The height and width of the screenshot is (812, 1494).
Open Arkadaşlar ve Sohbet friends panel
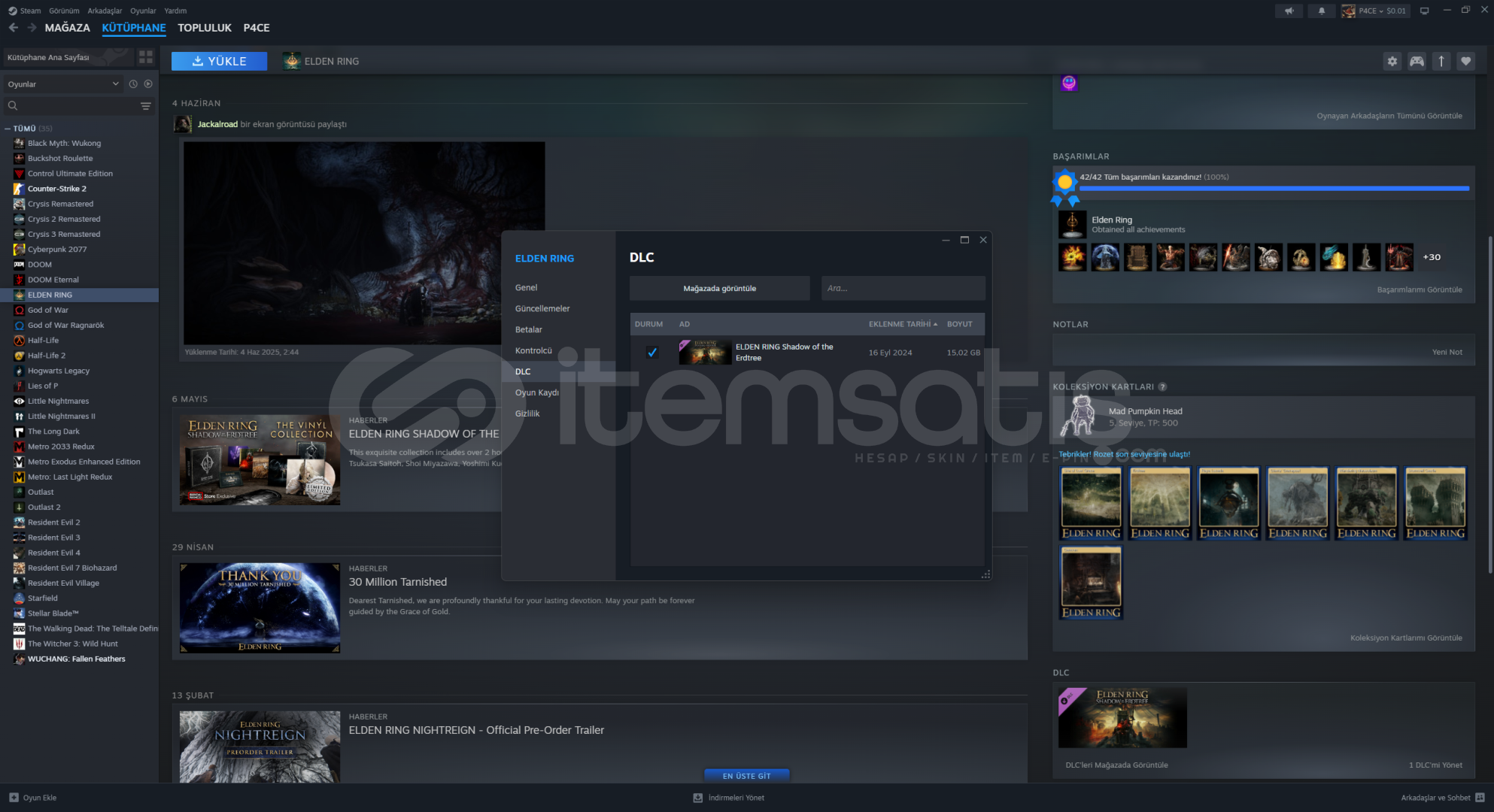1442,798
